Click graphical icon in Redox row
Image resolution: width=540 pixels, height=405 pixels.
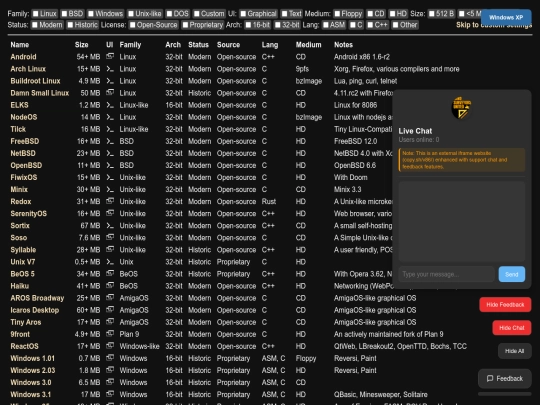tap(110, 201)
